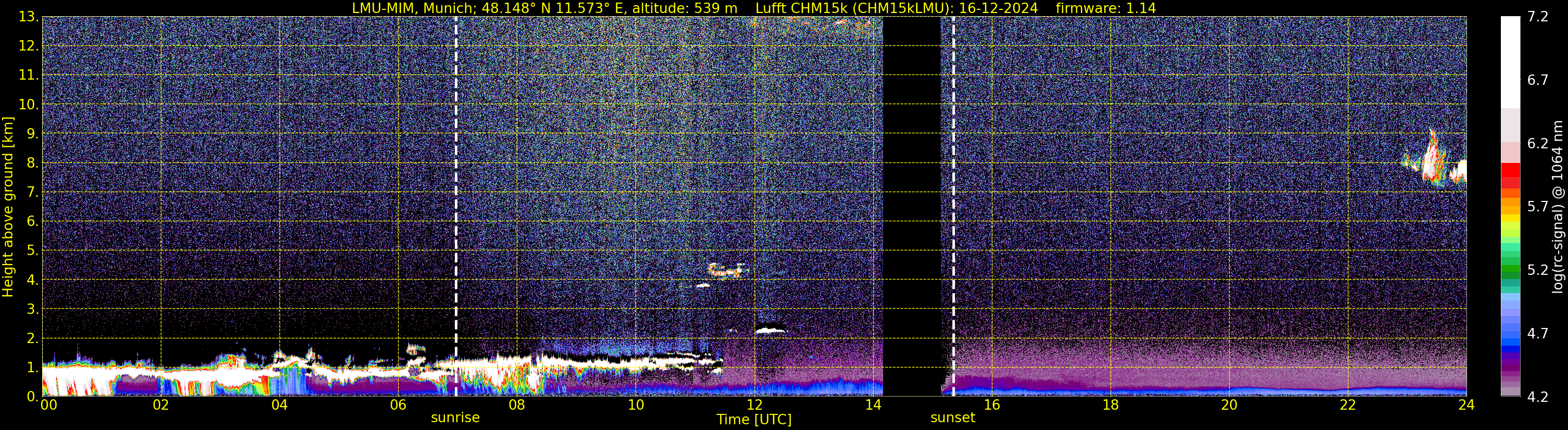Viewport: 1568px width, 430px height.
Task: Click the 'sunrise' label below the axis
Action: pos(455,418)
